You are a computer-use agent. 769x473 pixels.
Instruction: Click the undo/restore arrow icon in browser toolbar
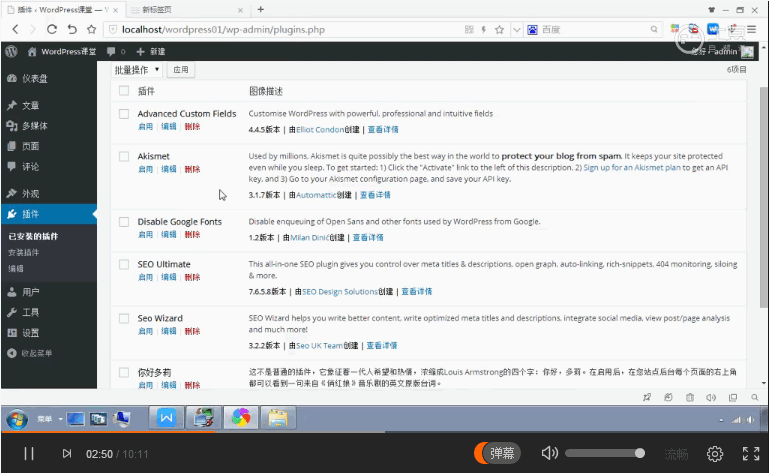click(72, 29)
